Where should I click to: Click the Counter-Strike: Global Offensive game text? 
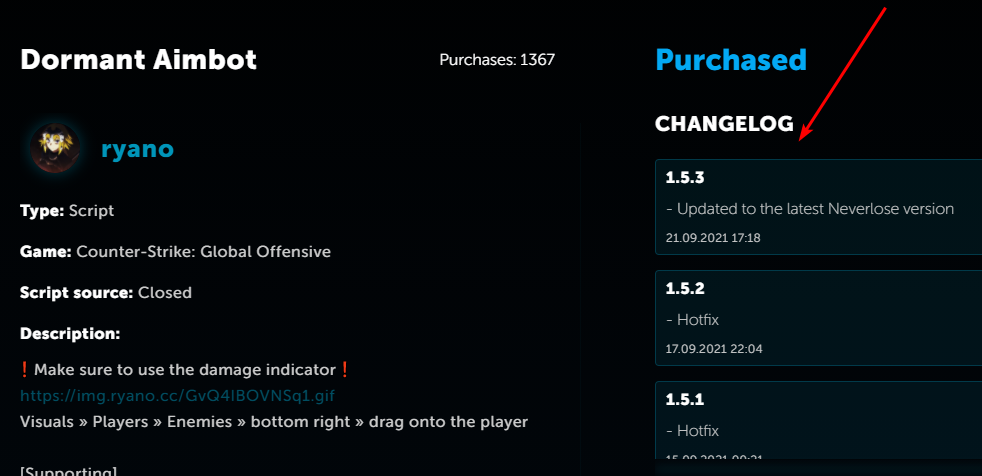203,252
